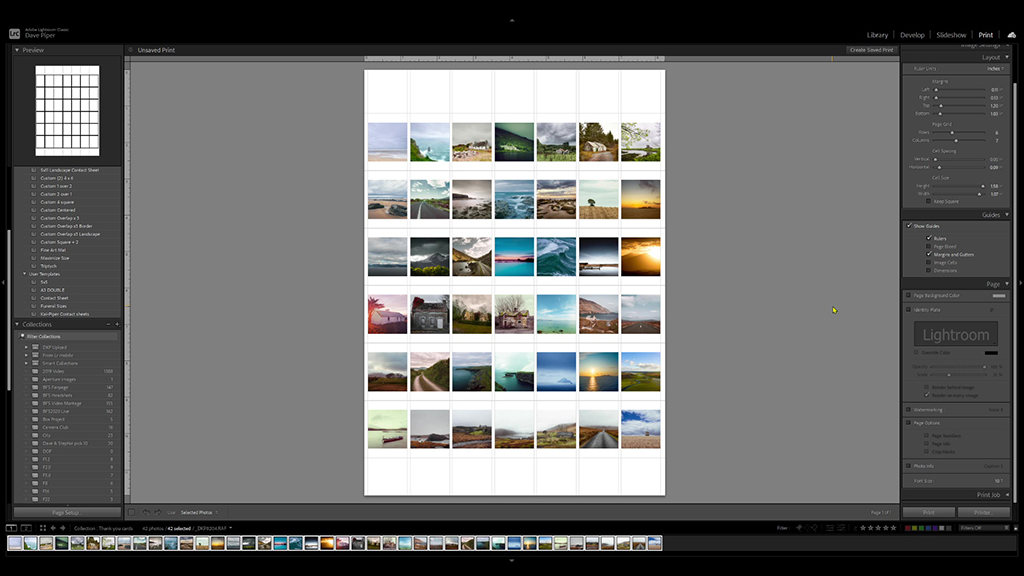
Task: Click the Lightroom Classic logo icon
Action: click(x=14, y=33)
